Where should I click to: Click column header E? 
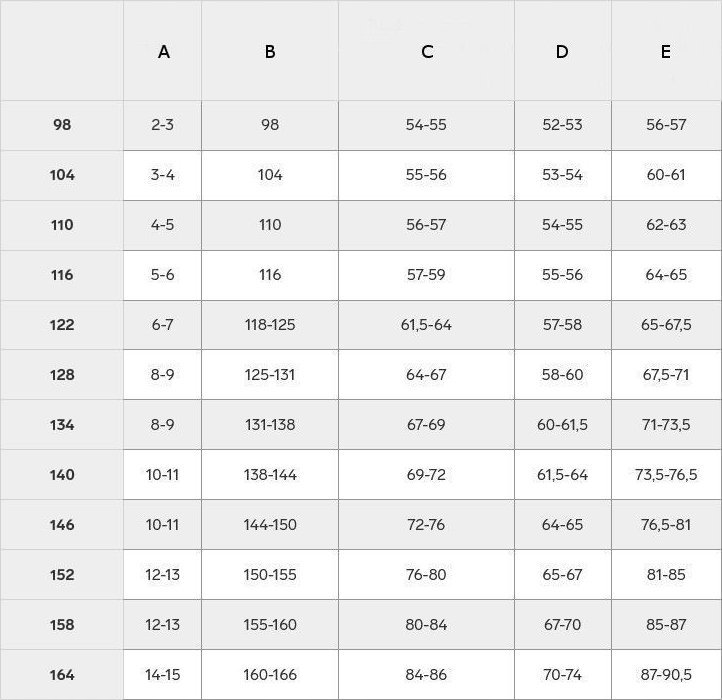pyautogui.click(x=666, y=51)
